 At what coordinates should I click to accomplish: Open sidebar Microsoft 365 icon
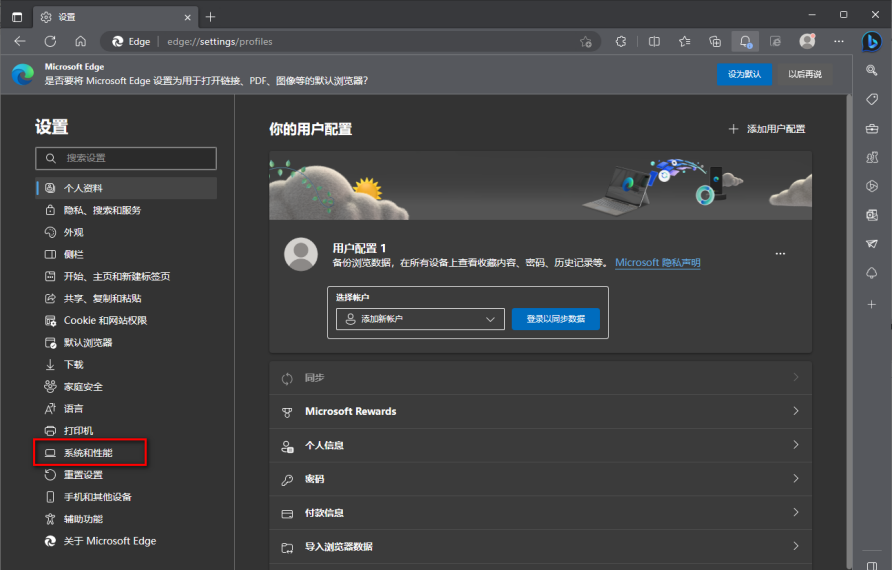coord(871,186)
